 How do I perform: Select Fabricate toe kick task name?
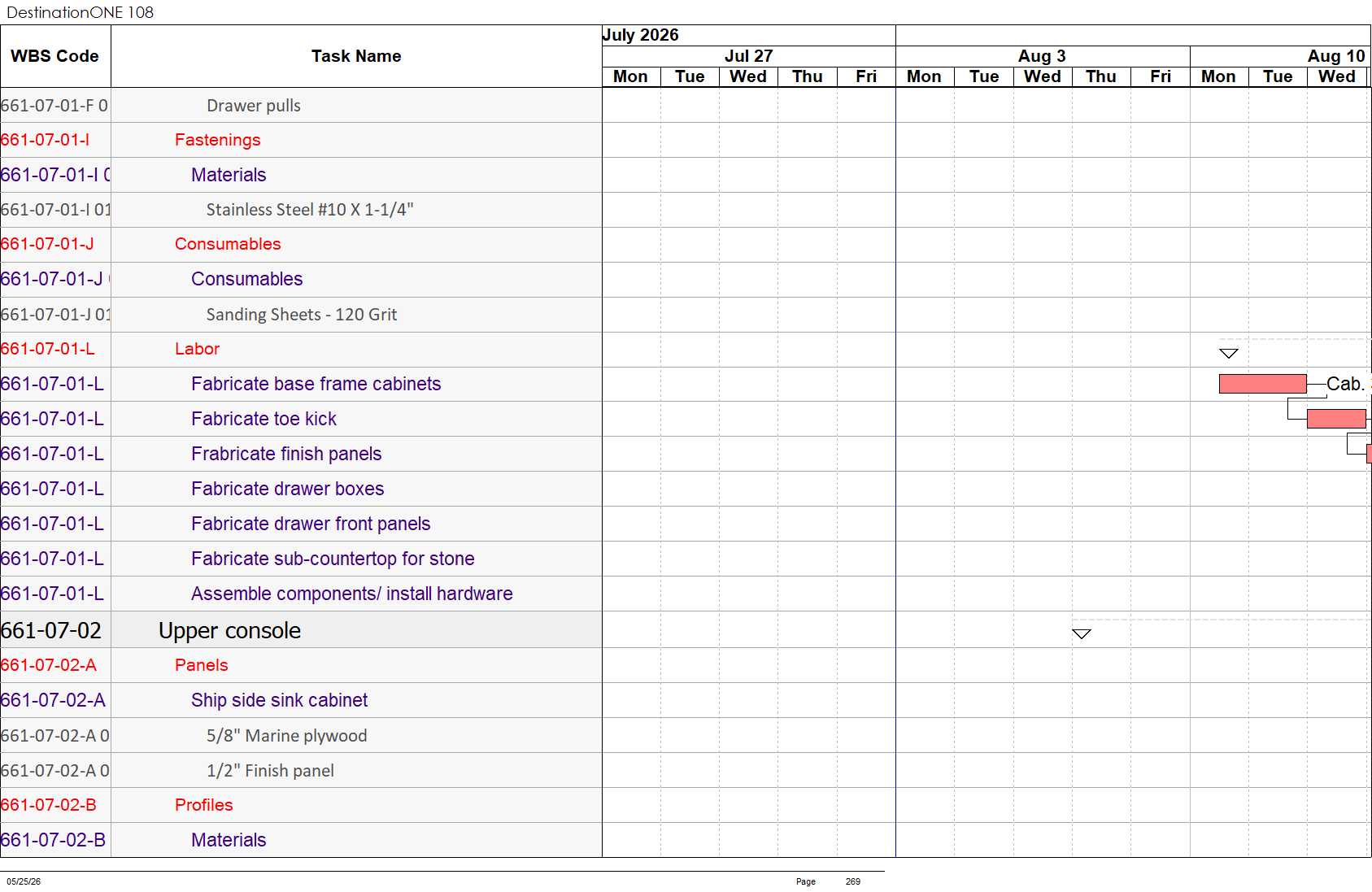pos(264,419)
